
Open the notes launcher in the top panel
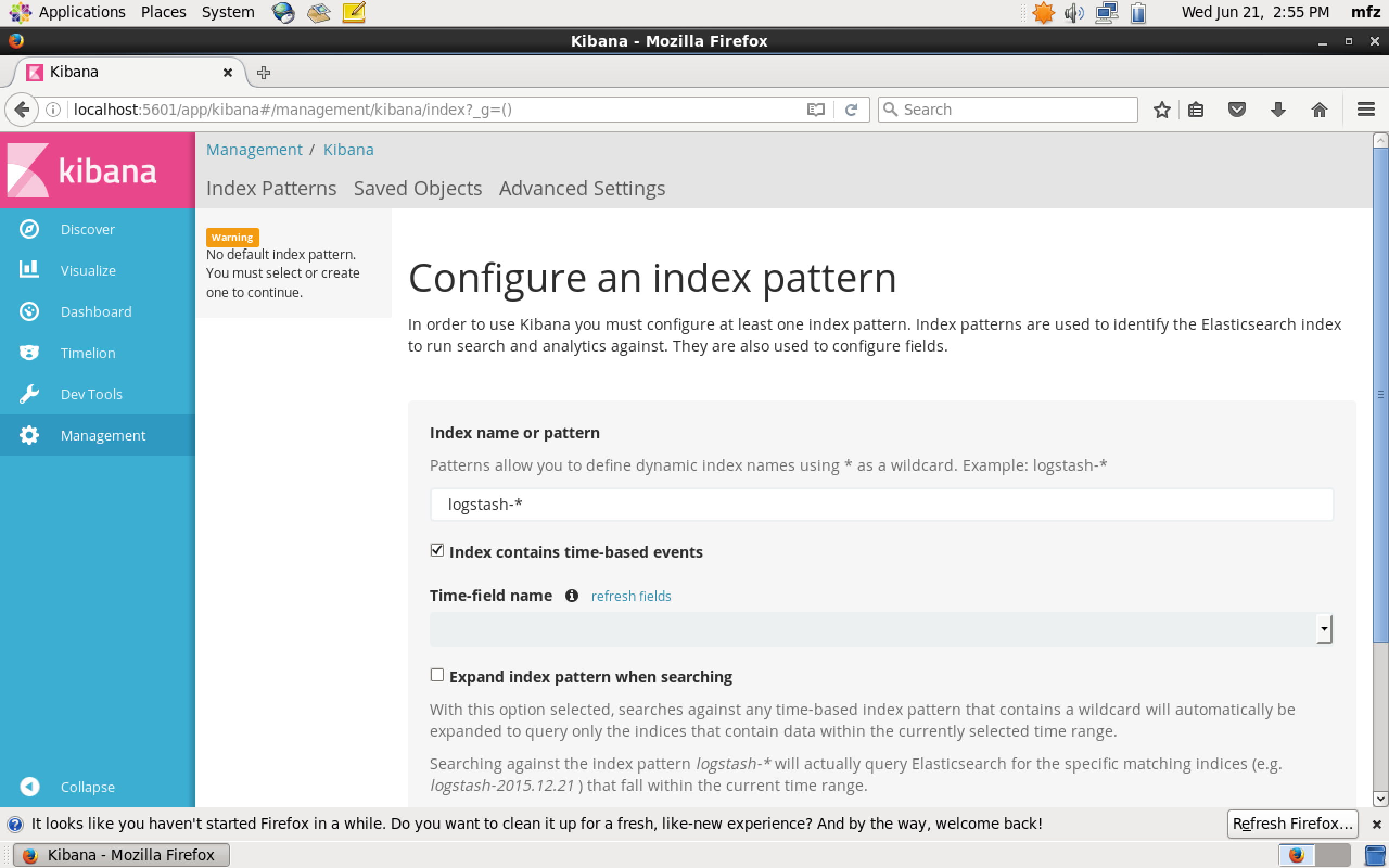[354, 12]
